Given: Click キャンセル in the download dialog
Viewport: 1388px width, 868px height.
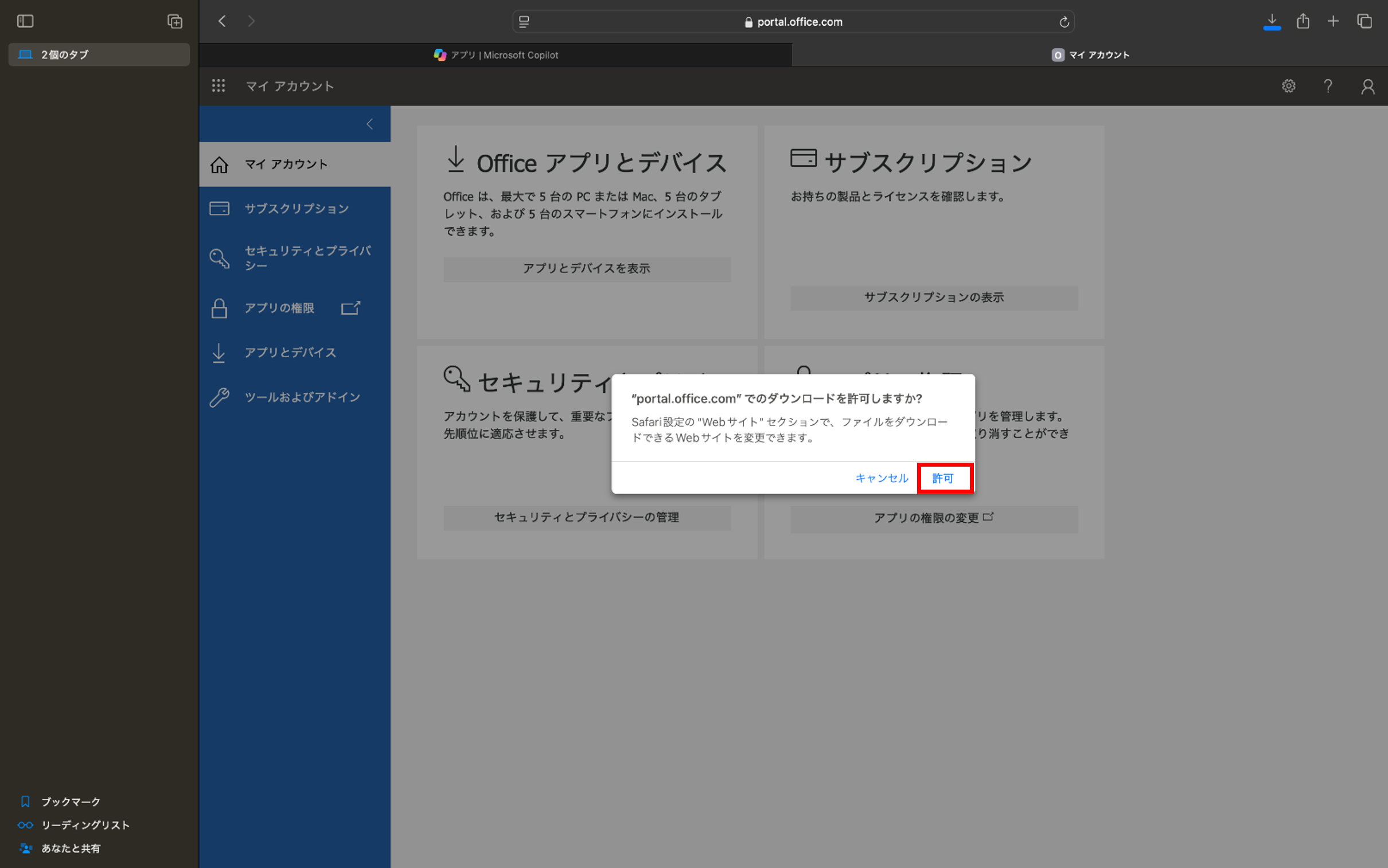Looking at the screenshot, I should 882,478.
